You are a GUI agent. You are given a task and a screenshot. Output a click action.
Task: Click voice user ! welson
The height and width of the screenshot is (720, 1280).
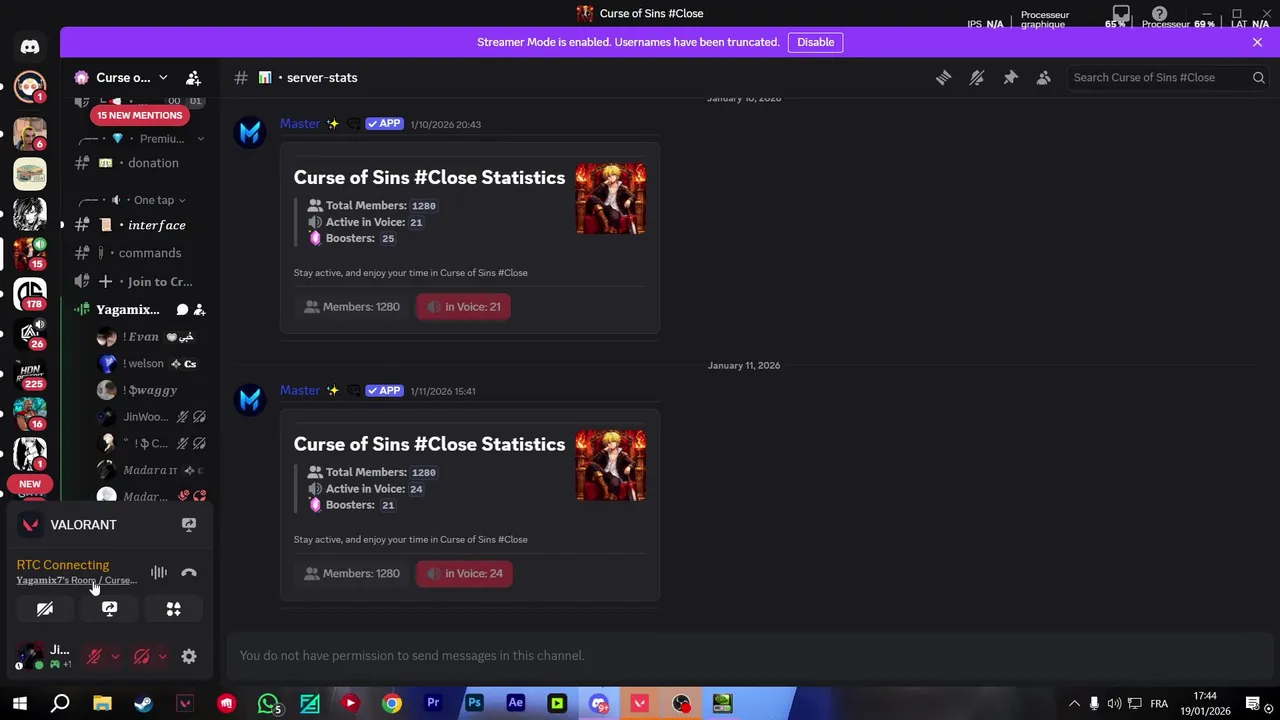[150, 363]
